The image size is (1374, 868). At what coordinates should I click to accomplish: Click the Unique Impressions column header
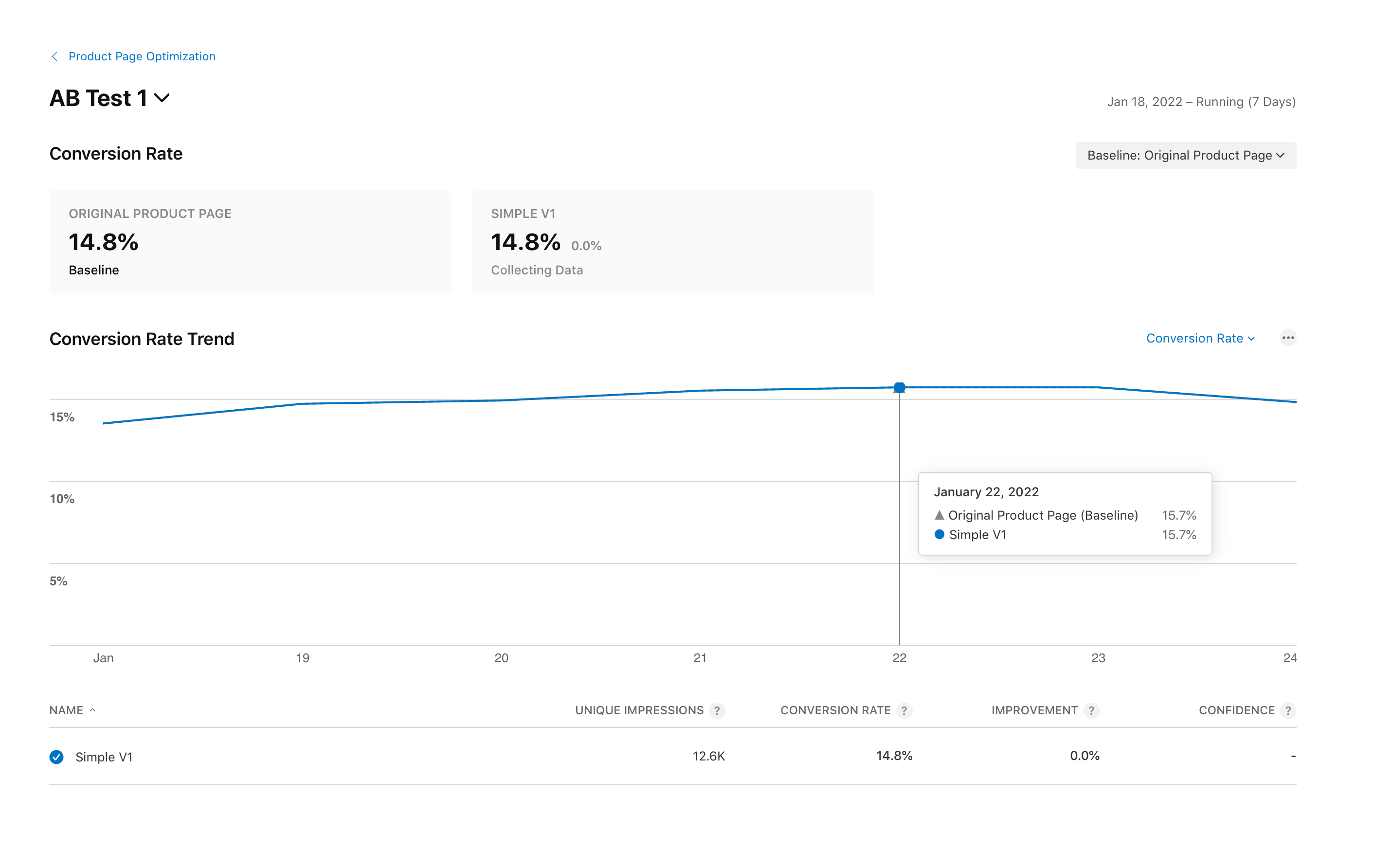(639, 710)
